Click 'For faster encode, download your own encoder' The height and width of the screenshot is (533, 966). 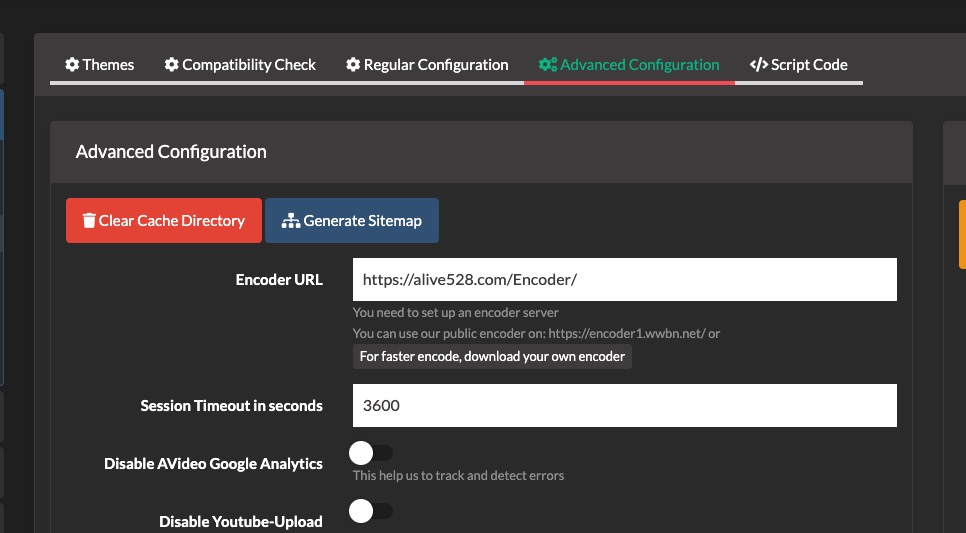click(492, 357)
